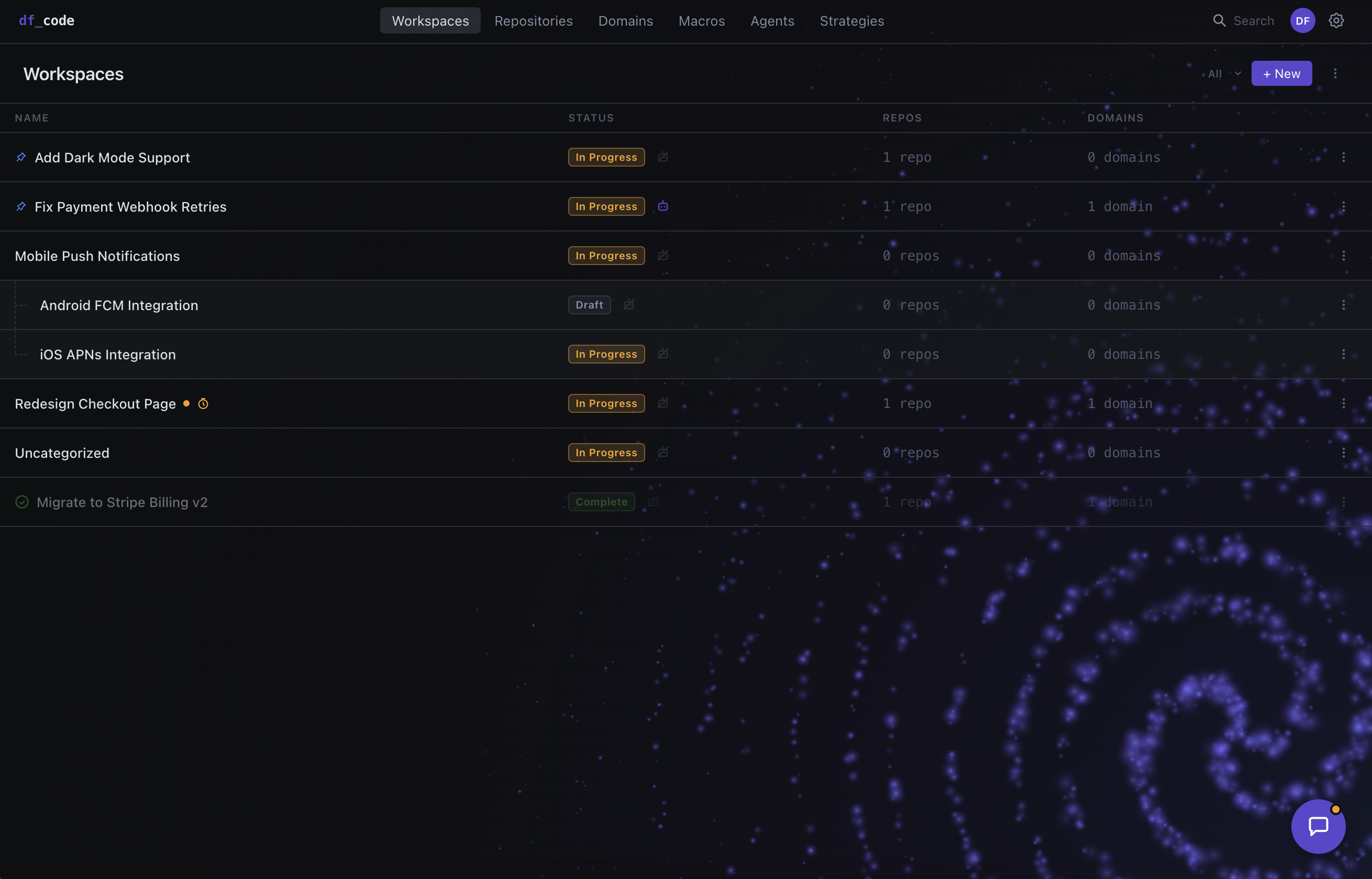The height and width of the screenshot is (879, 1372).
Task: Click the Search input field
Action: 1253,20
